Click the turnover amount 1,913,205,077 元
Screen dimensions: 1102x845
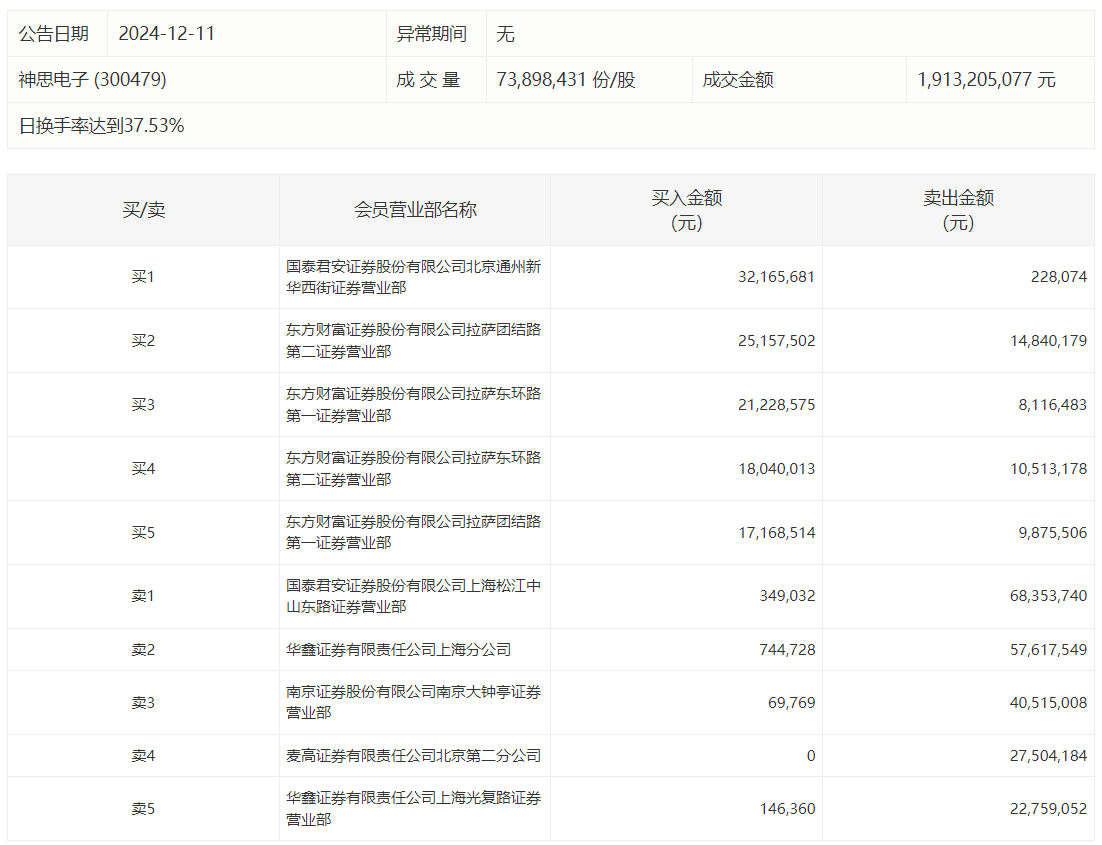986,79
